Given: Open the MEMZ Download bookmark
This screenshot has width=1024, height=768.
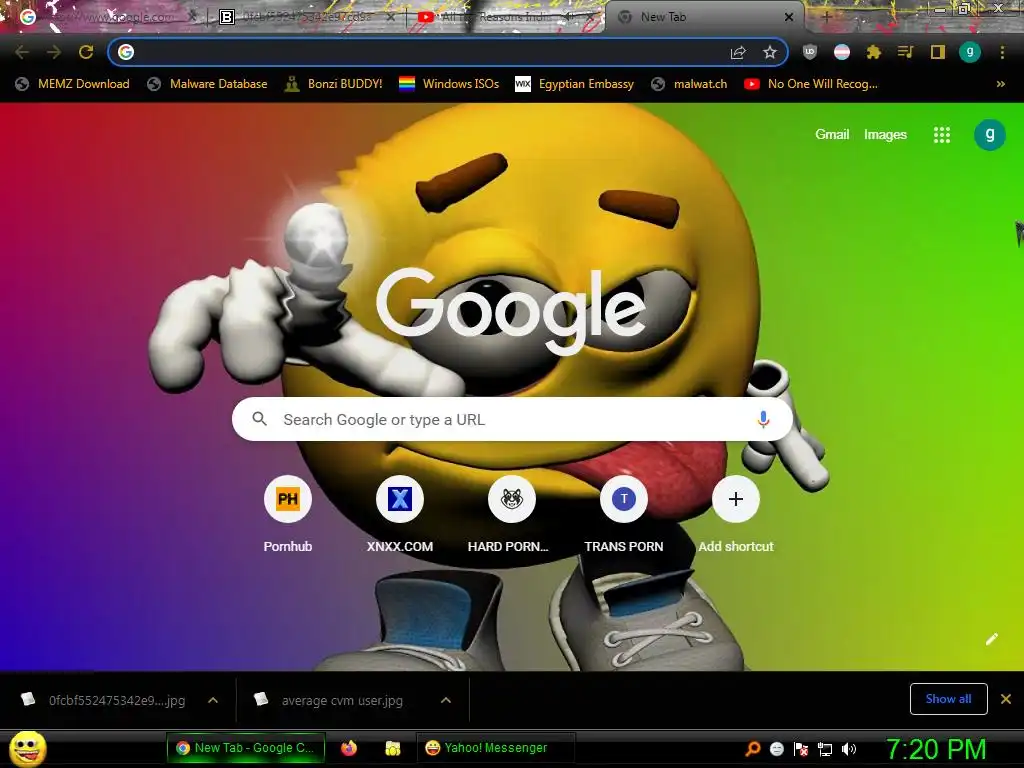Looking at the screenshot, I should 72,84.
